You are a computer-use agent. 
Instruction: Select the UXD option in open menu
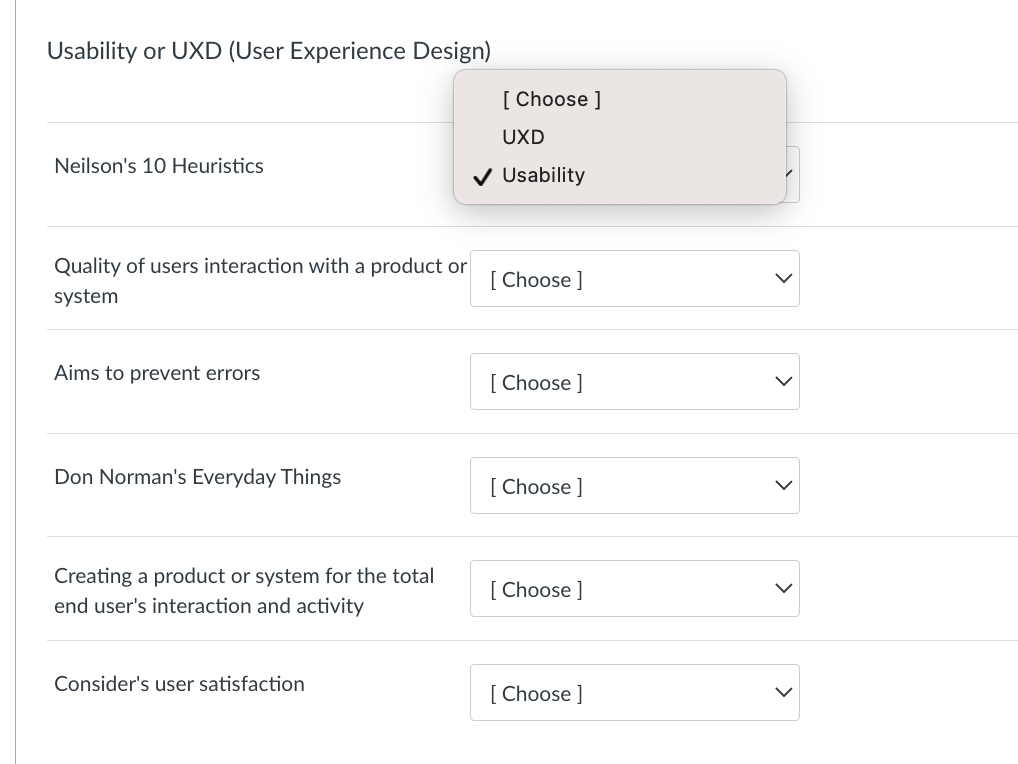(523, 137)
